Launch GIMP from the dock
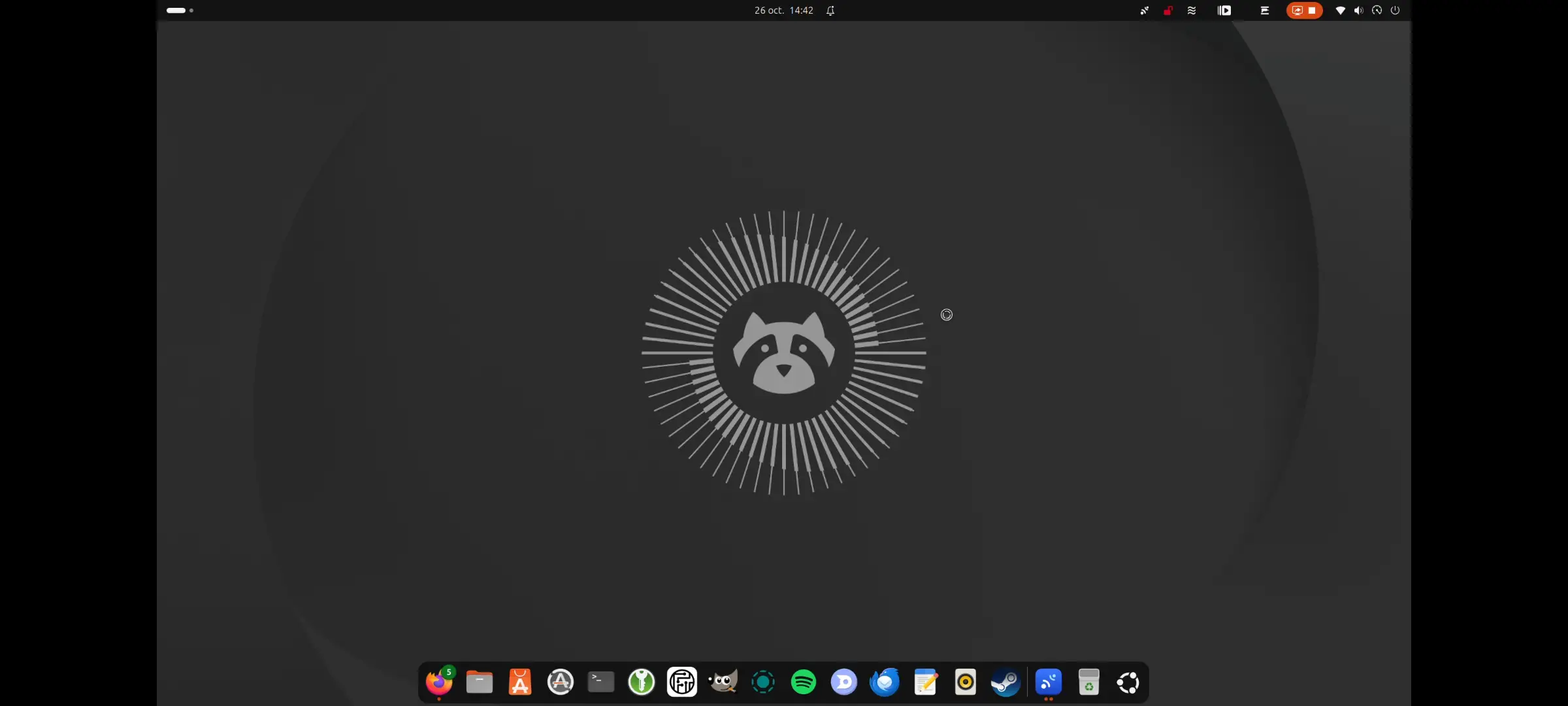The height and width of the screenshot is (706, 1568). [x=723, y=682]
